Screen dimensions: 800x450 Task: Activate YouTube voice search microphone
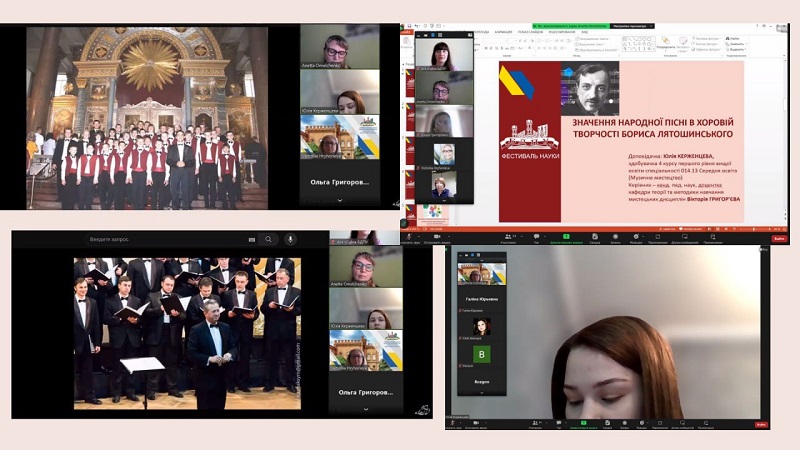click(x=290, y=239)
